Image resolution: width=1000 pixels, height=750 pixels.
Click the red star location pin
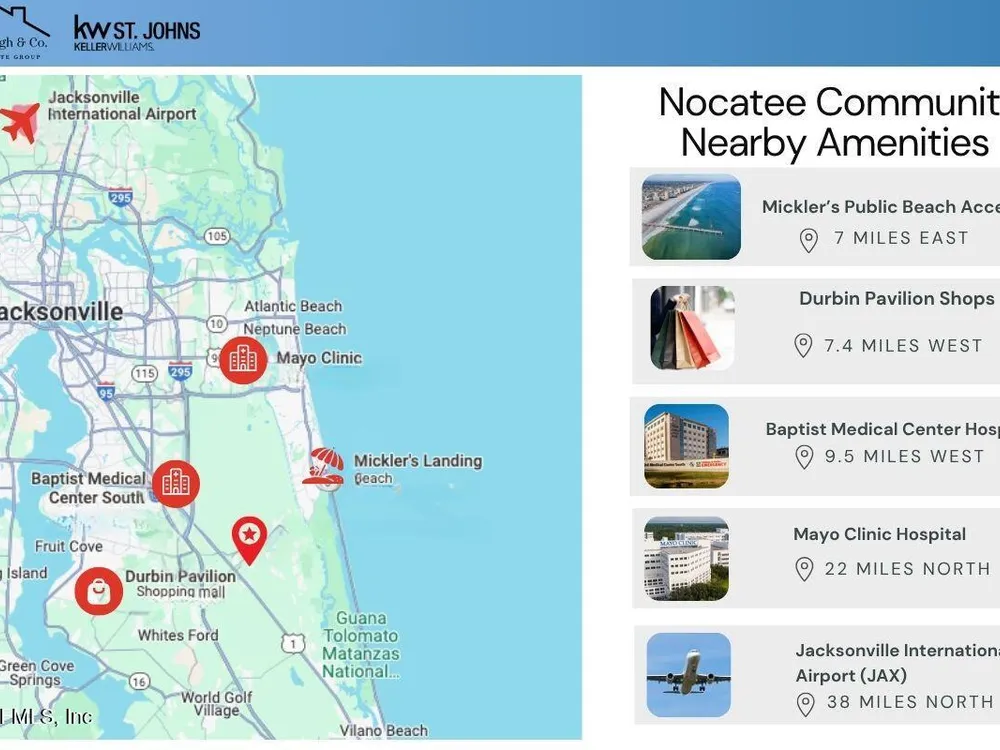(x=249, y=540)
